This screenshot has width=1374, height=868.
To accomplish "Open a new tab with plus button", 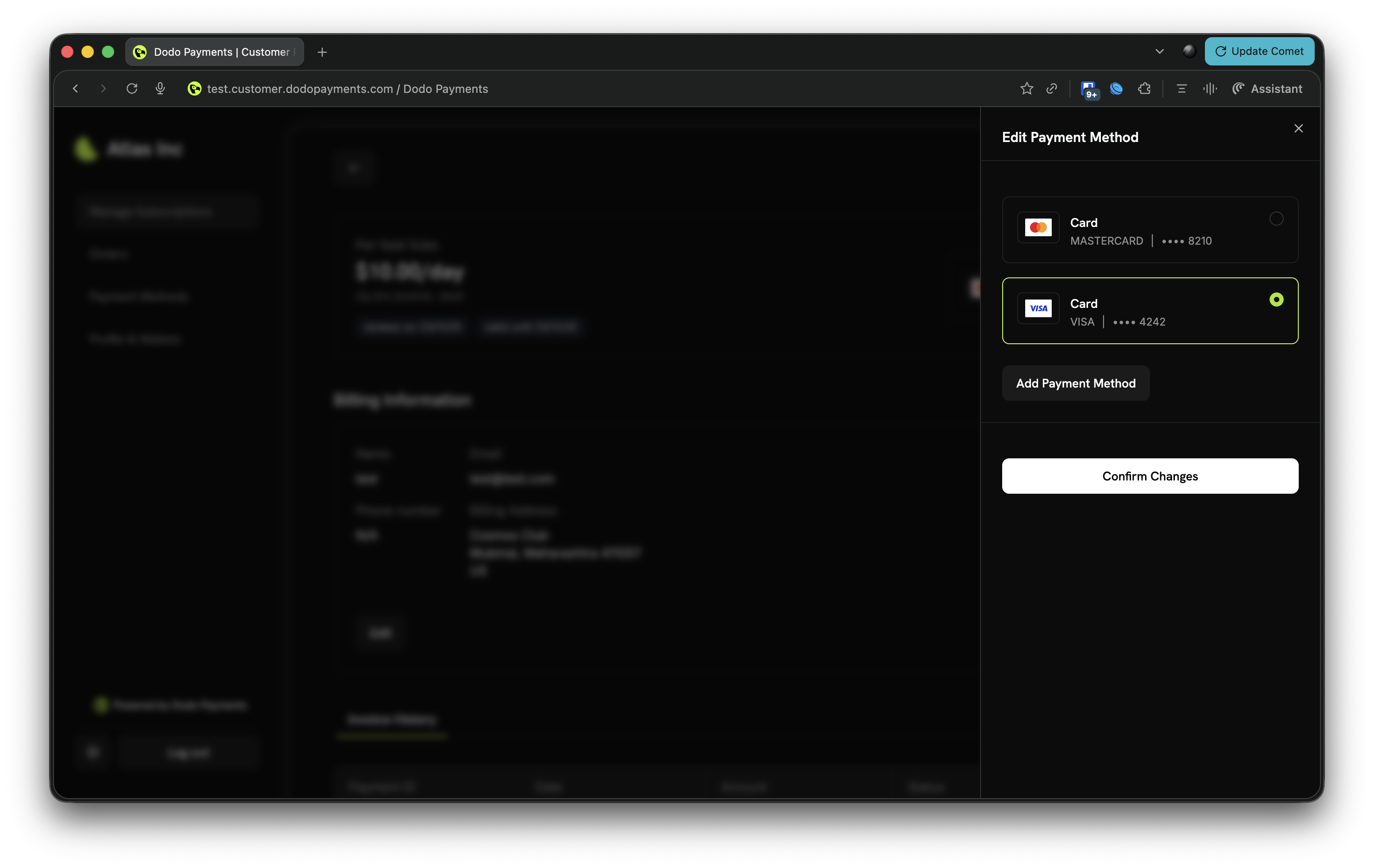I will click(x=322, y=52).
